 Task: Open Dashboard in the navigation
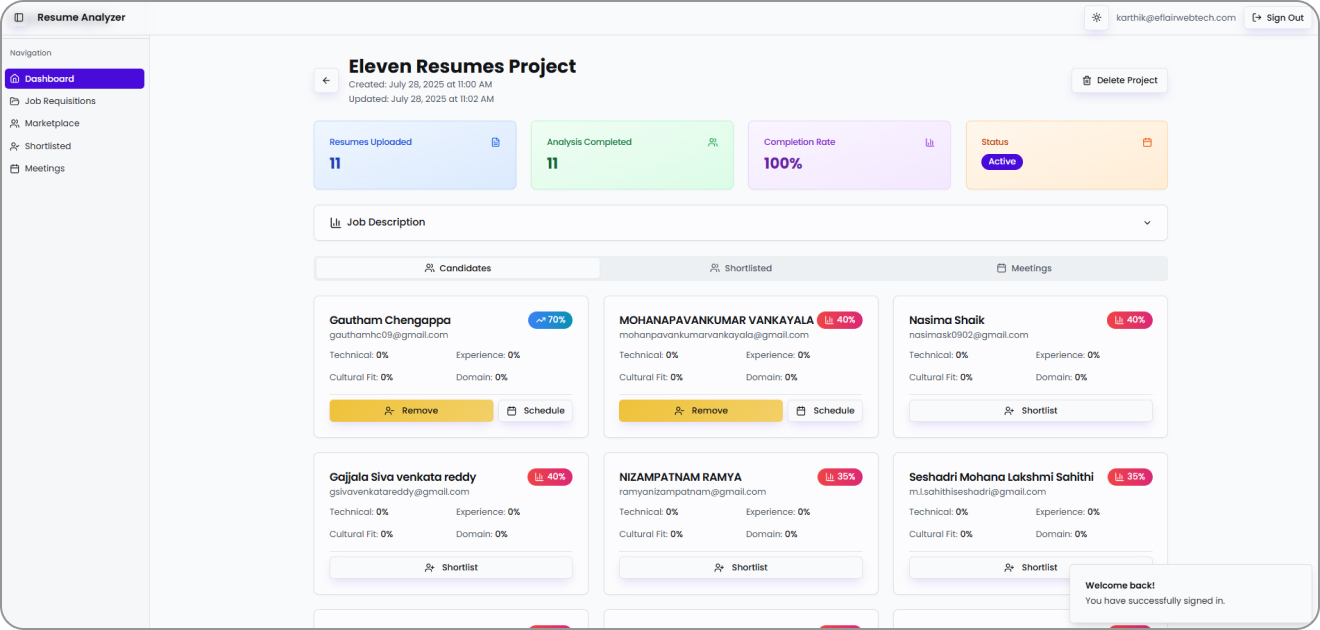pos(74,79)
